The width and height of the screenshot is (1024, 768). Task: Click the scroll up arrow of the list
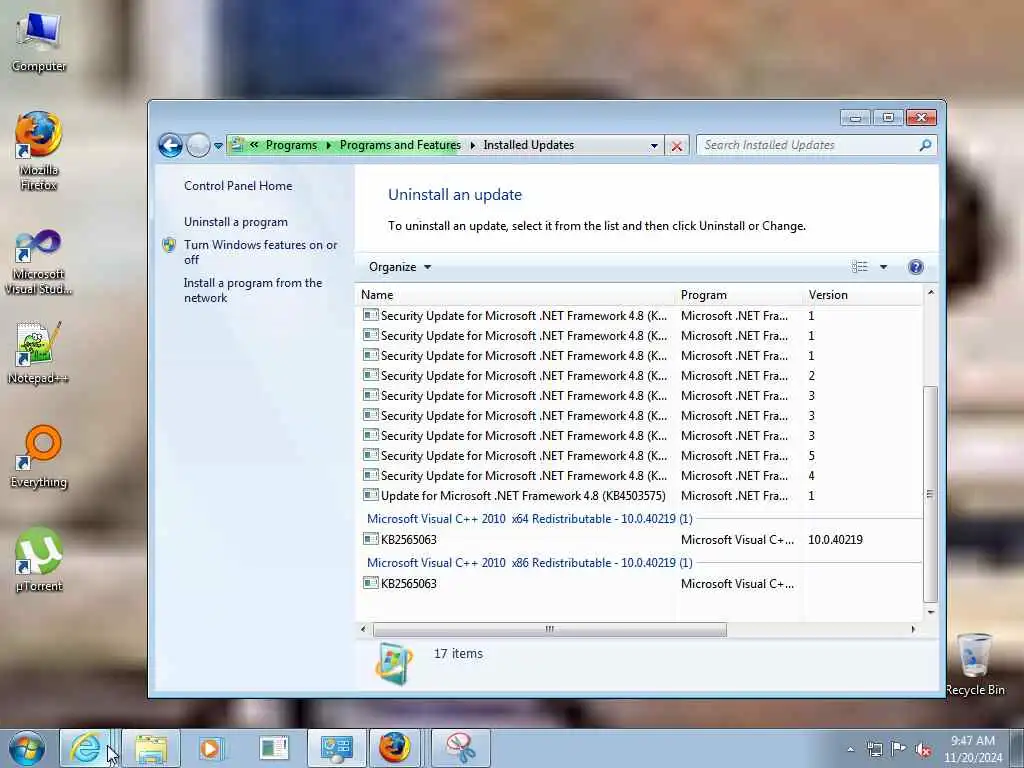coord(931,293)
